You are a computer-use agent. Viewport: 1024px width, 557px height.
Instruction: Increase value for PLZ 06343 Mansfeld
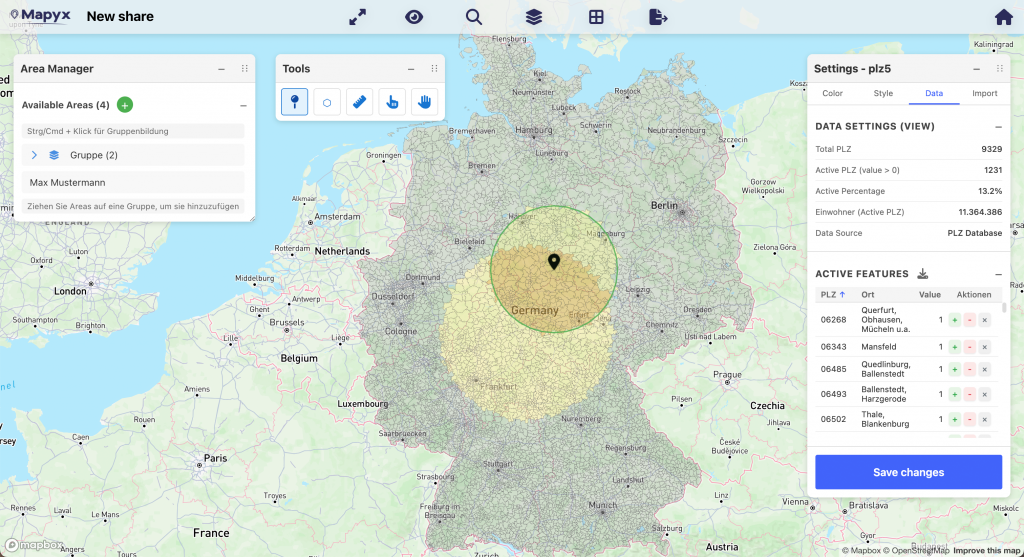[954, 347]
